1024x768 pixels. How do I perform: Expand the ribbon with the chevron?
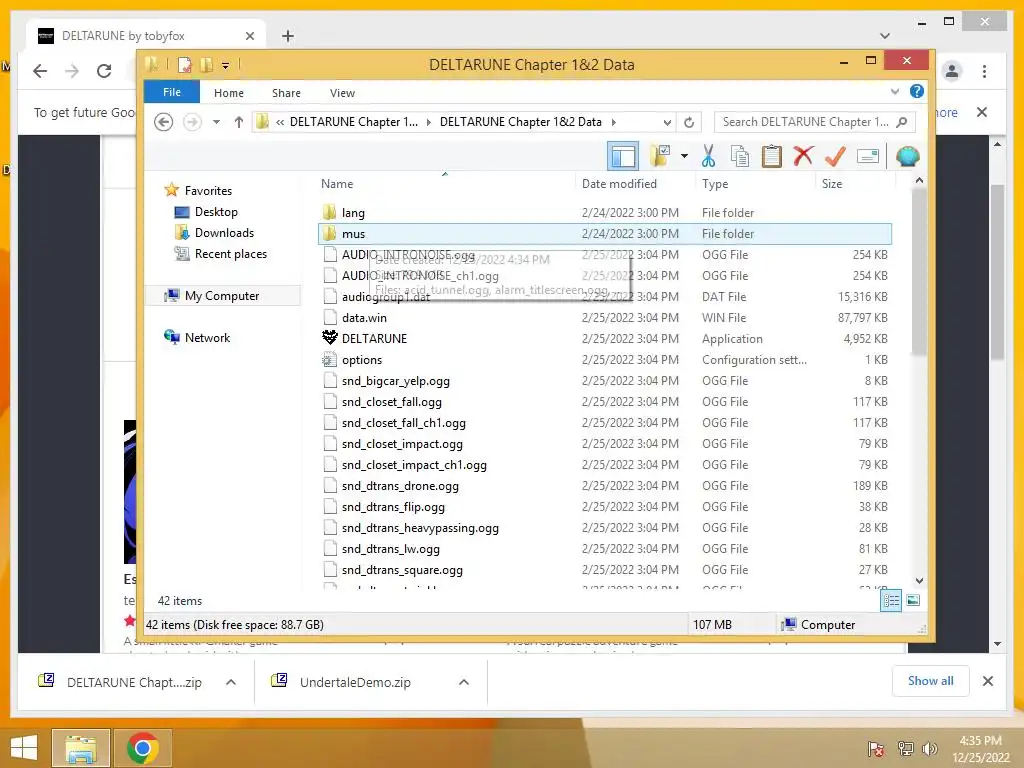click(x=895, y=91)
